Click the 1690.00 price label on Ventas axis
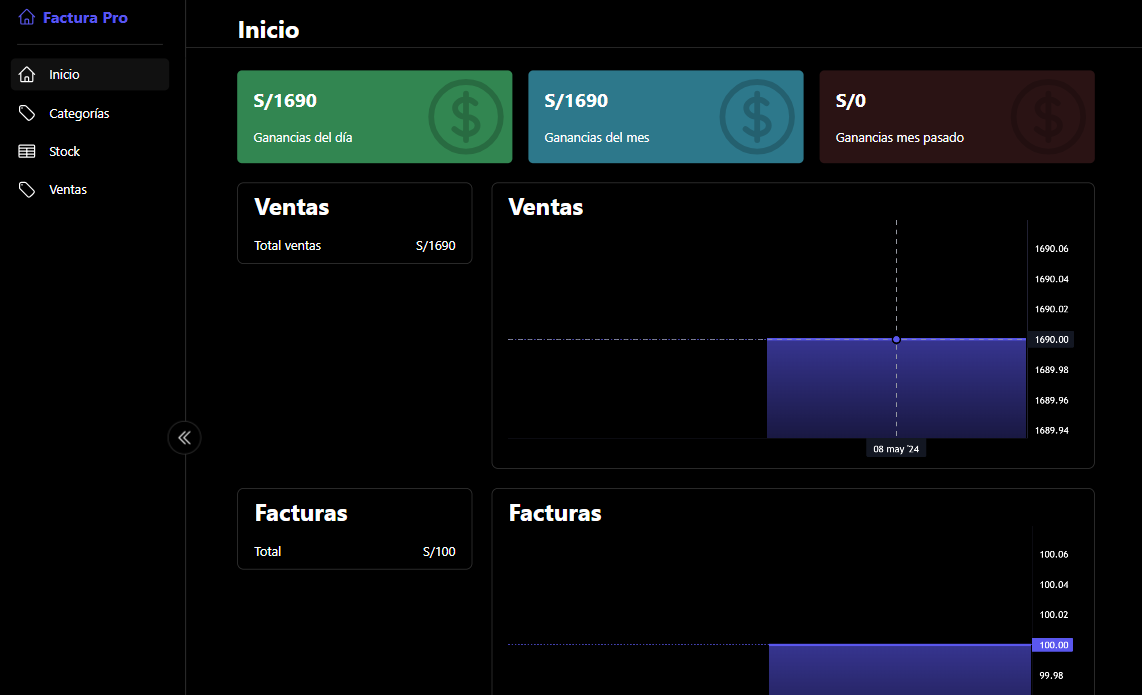 click(x=1051, y=340)
